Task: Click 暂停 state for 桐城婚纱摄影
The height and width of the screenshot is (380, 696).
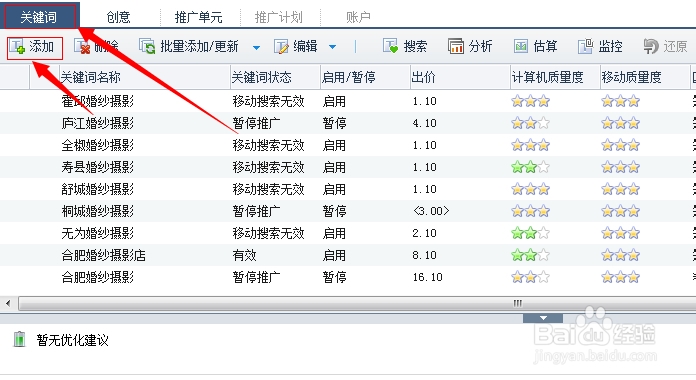Action: coord(334,211)
